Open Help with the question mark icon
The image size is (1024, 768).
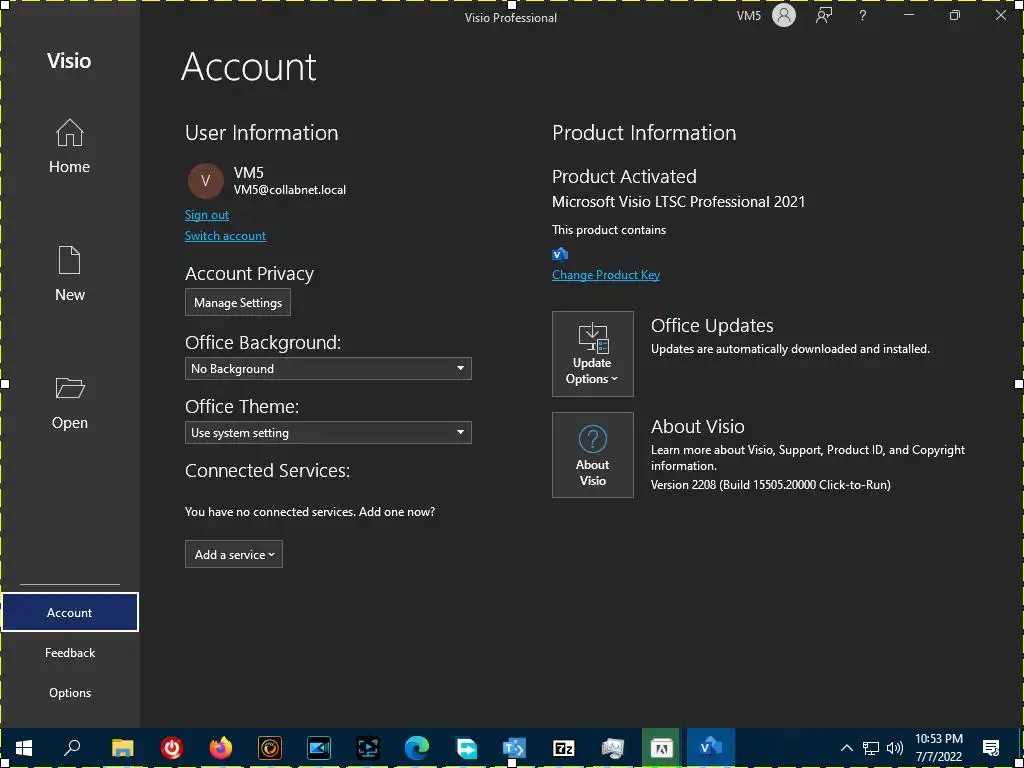tap(863, 16)
